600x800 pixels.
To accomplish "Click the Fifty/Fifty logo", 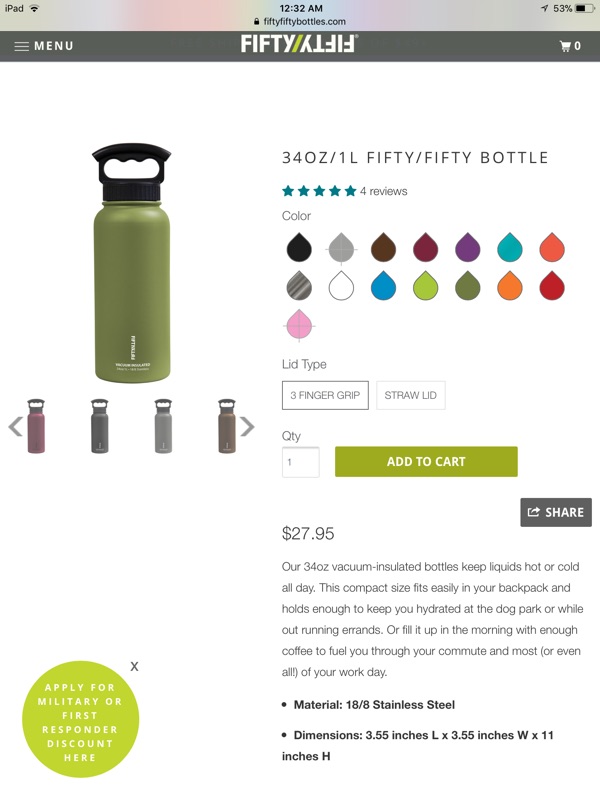I will (299, 44).
